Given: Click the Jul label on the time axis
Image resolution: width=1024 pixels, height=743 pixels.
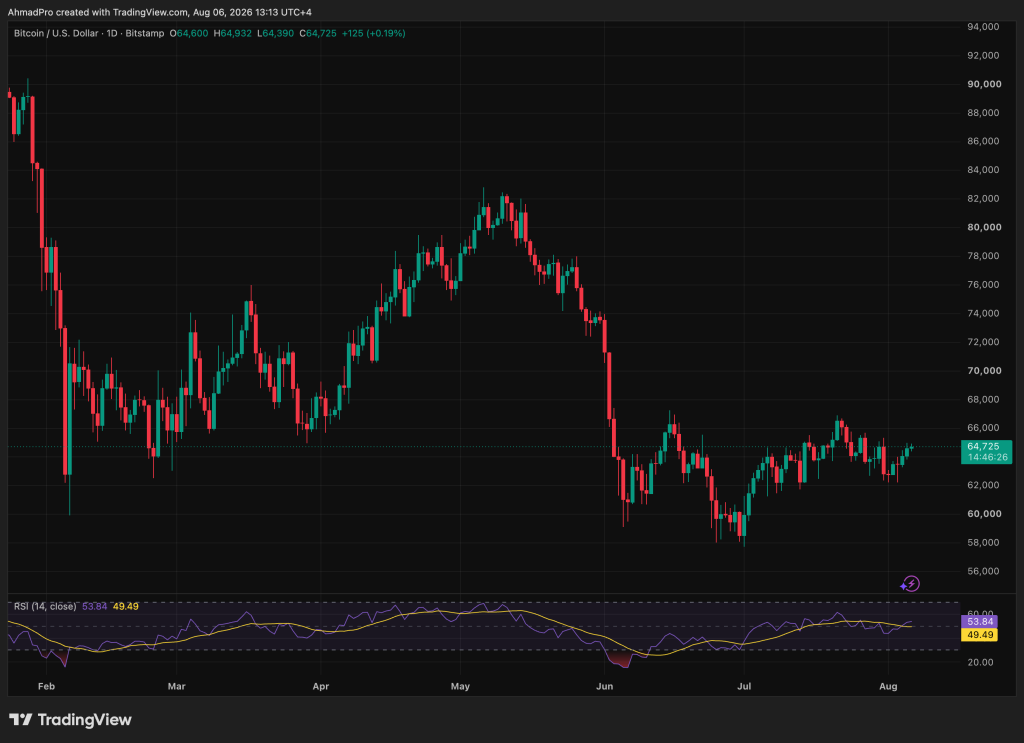Looking at the screenshot, I should 744,686.
